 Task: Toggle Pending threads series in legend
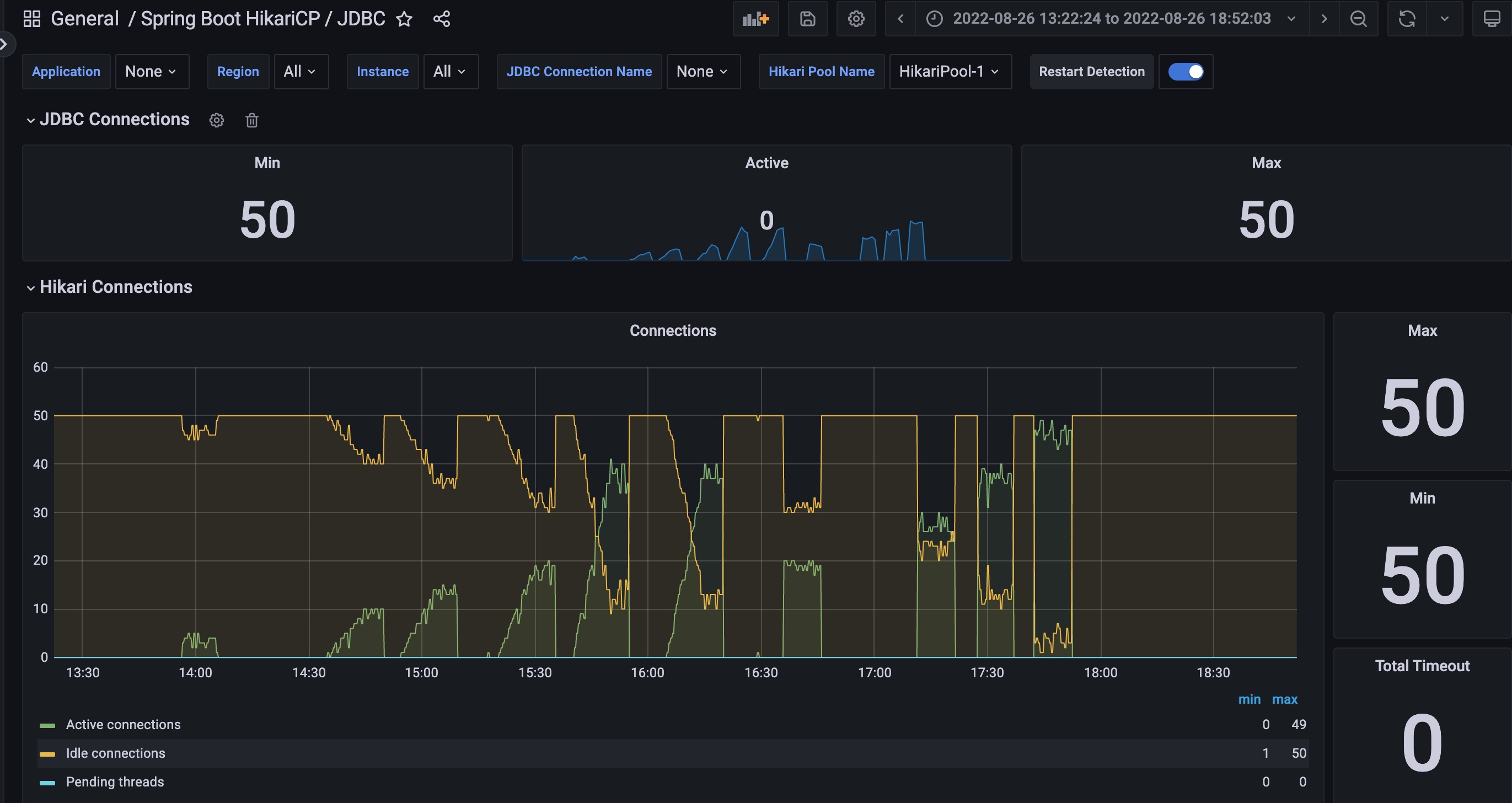pos(115,782)
